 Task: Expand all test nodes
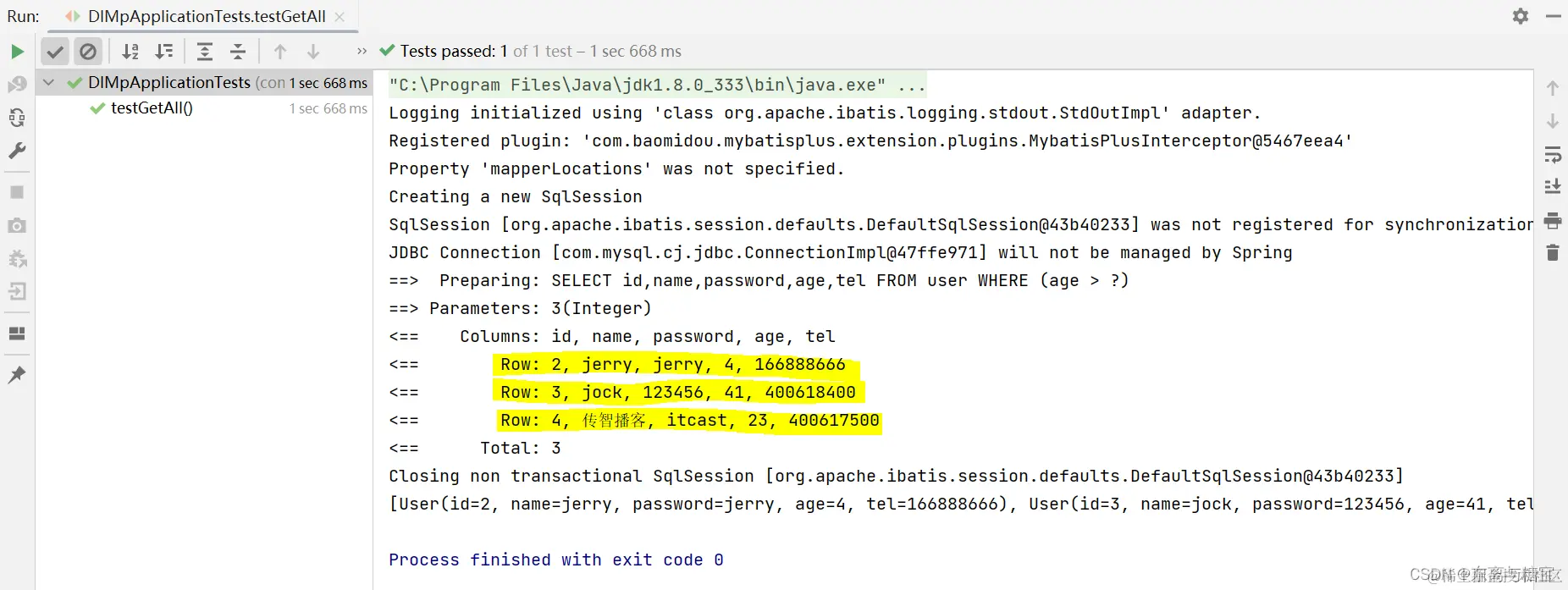[x=205, y=52]
